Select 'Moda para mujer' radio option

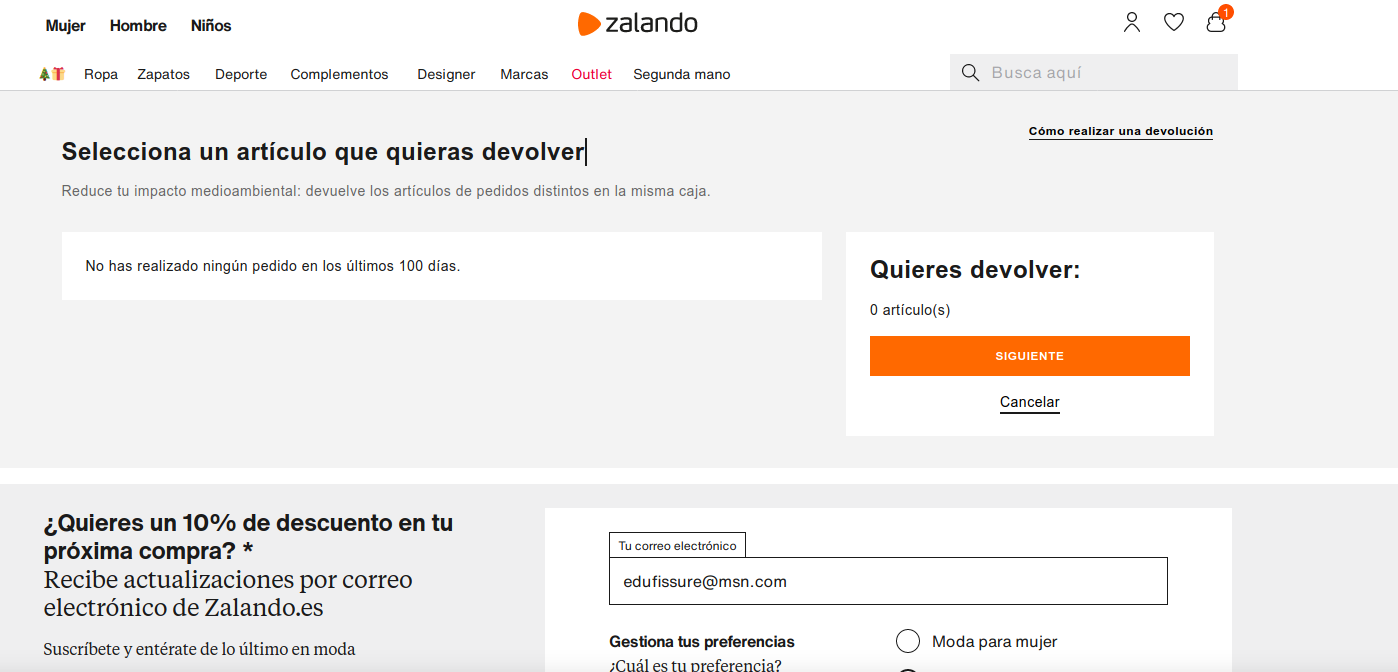[x=908, y=641]
